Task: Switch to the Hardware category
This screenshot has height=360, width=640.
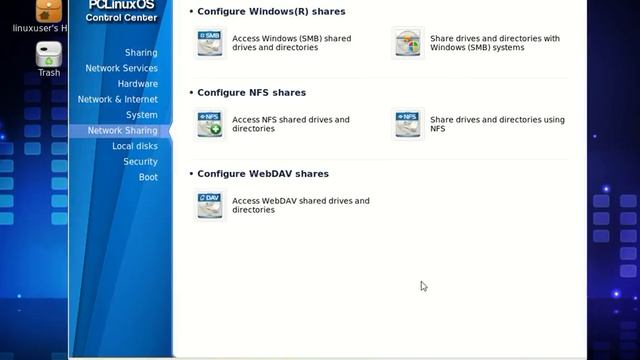Action: [138, 84]
